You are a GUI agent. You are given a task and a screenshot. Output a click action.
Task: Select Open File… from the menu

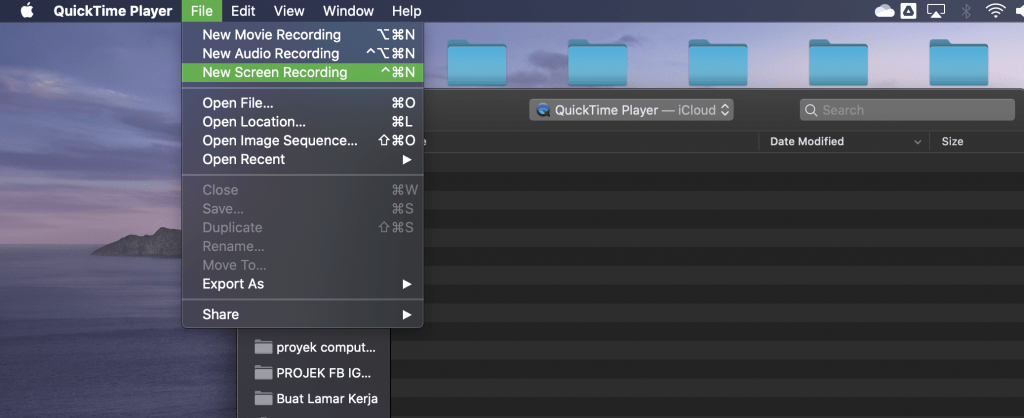(302, 103)
